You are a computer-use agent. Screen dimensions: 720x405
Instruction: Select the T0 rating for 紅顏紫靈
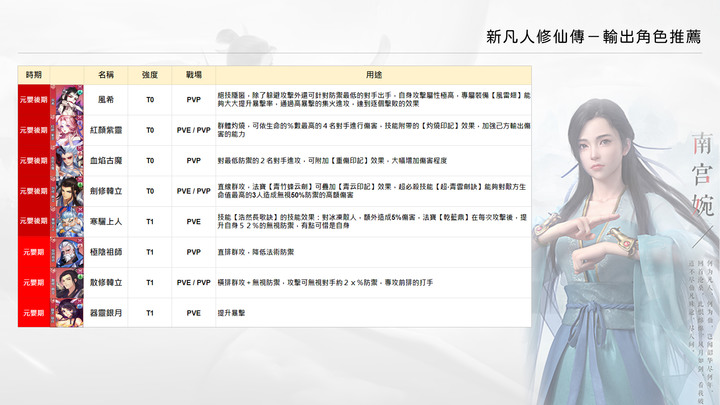[150, 130]
